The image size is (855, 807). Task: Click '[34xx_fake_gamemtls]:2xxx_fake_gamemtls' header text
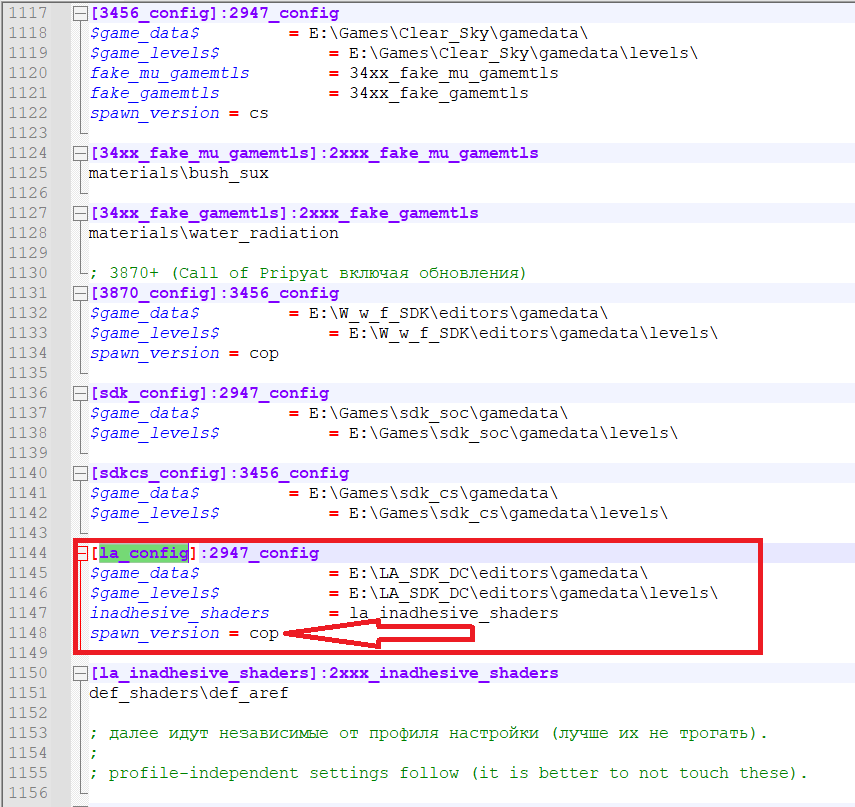[285, 213]
